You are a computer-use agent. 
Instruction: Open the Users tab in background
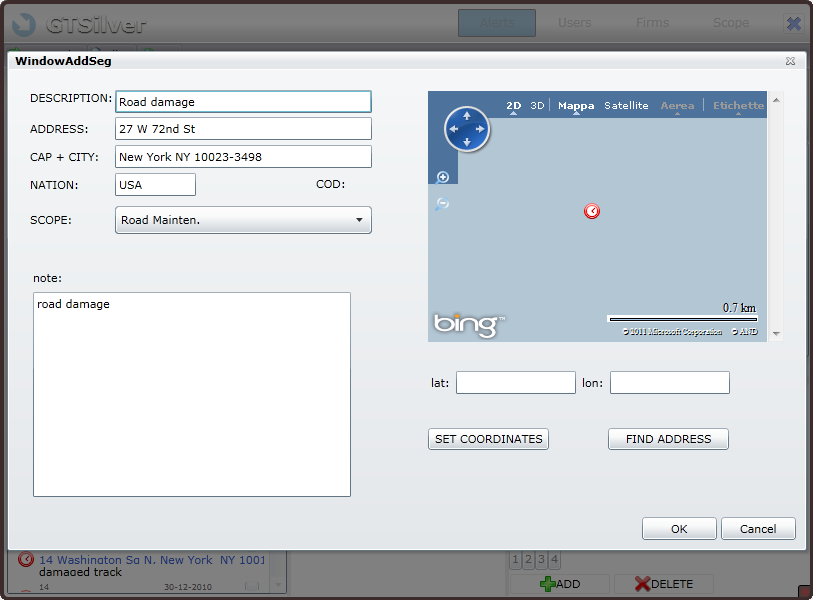click(x=574, y=23)
